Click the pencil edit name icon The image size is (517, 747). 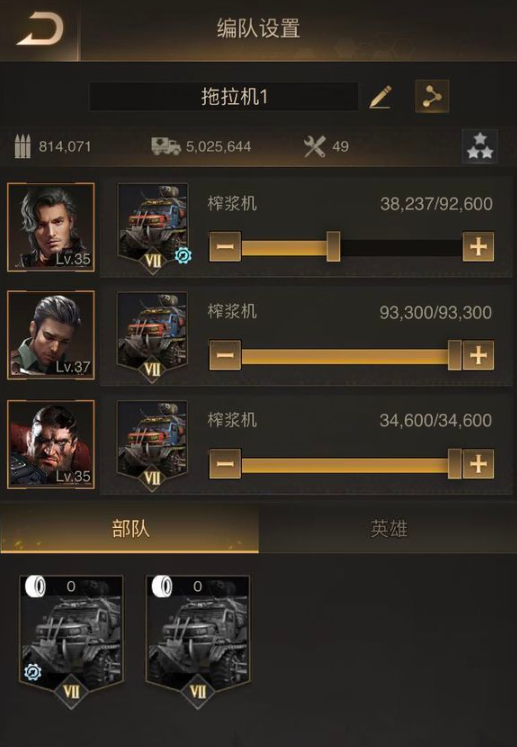click(381, 97)
